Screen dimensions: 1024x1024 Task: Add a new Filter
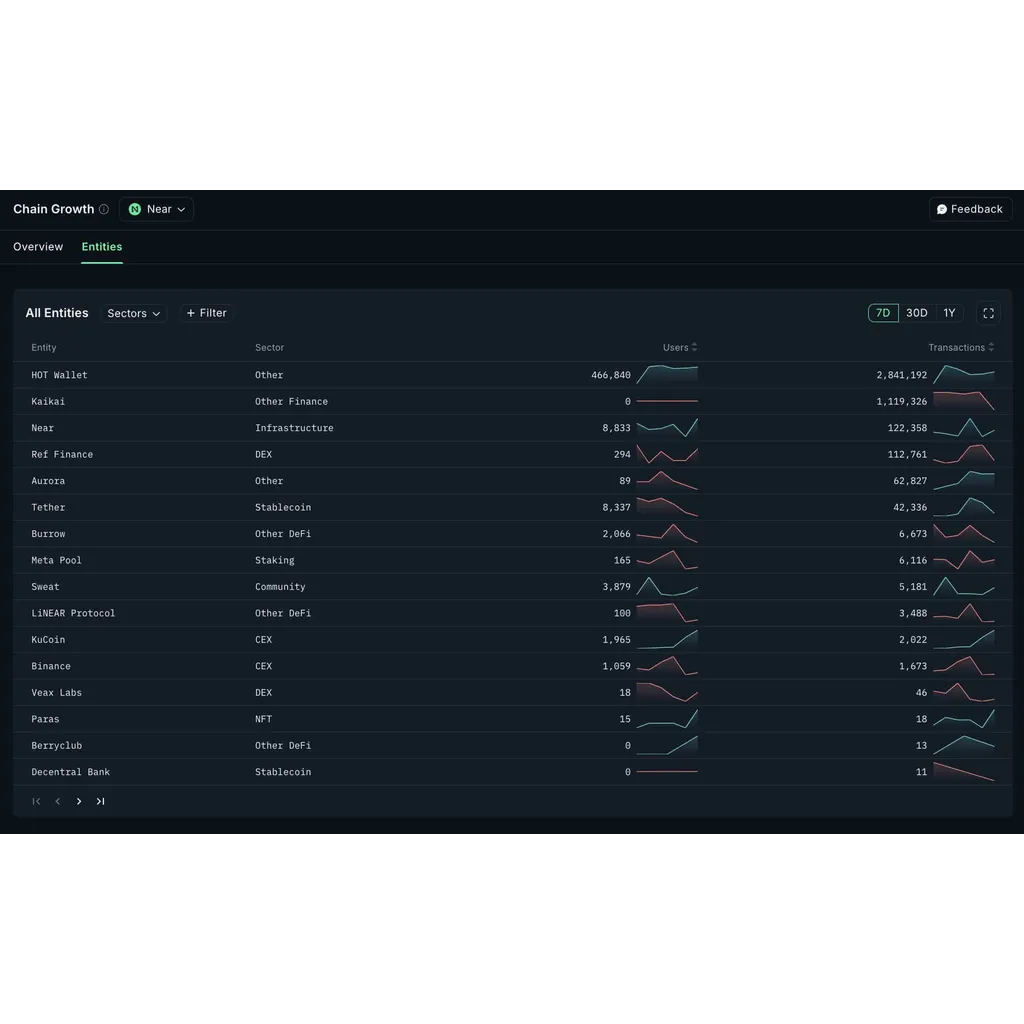click(206, 313)
